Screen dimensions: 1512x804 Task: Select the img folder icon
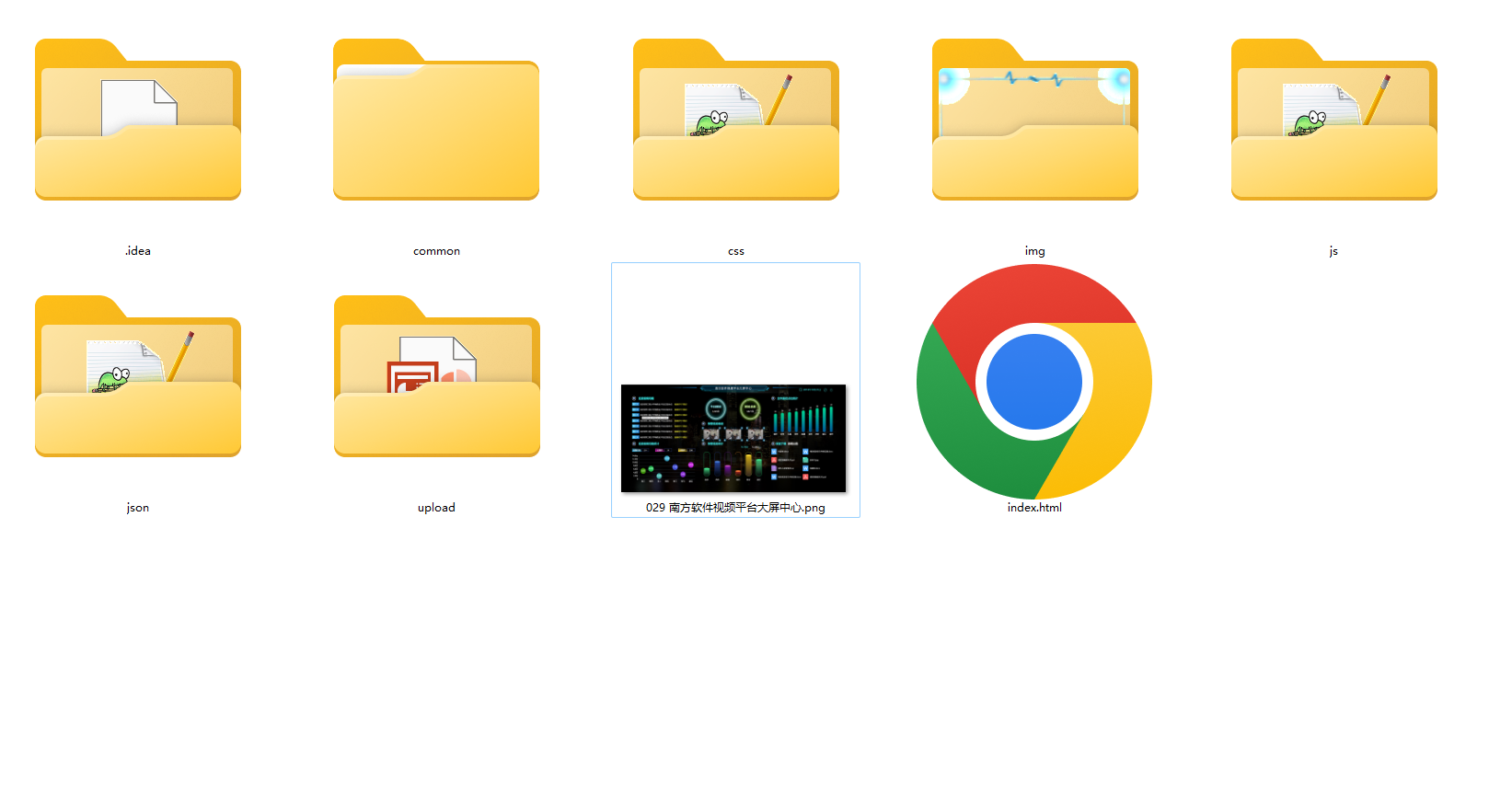pyautogui.click(x=1035, y=119)
